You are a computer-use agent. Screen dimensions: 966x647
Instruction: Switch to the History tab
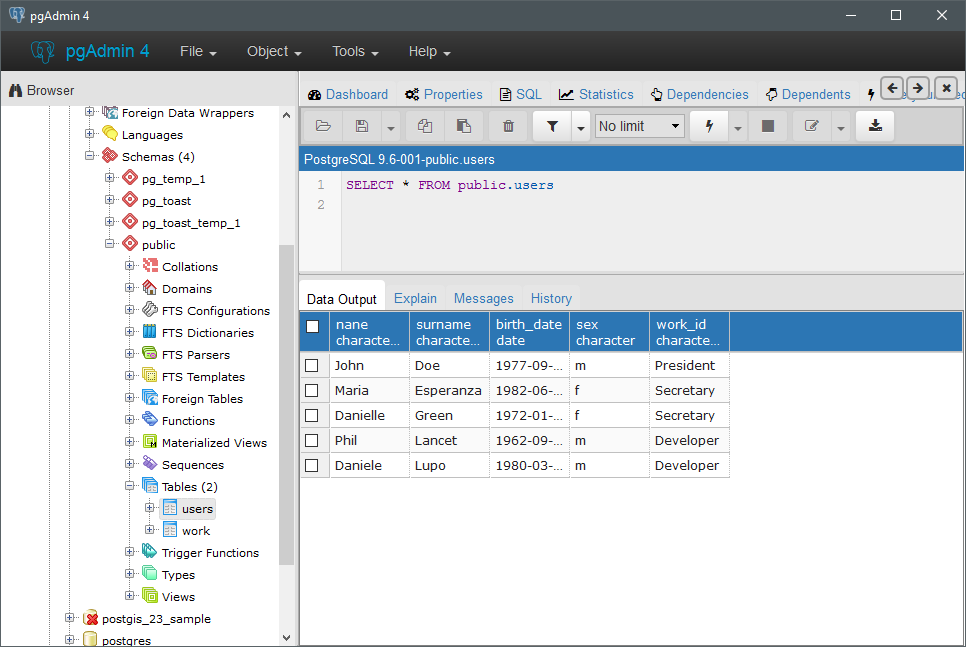(x=551, y=298)
